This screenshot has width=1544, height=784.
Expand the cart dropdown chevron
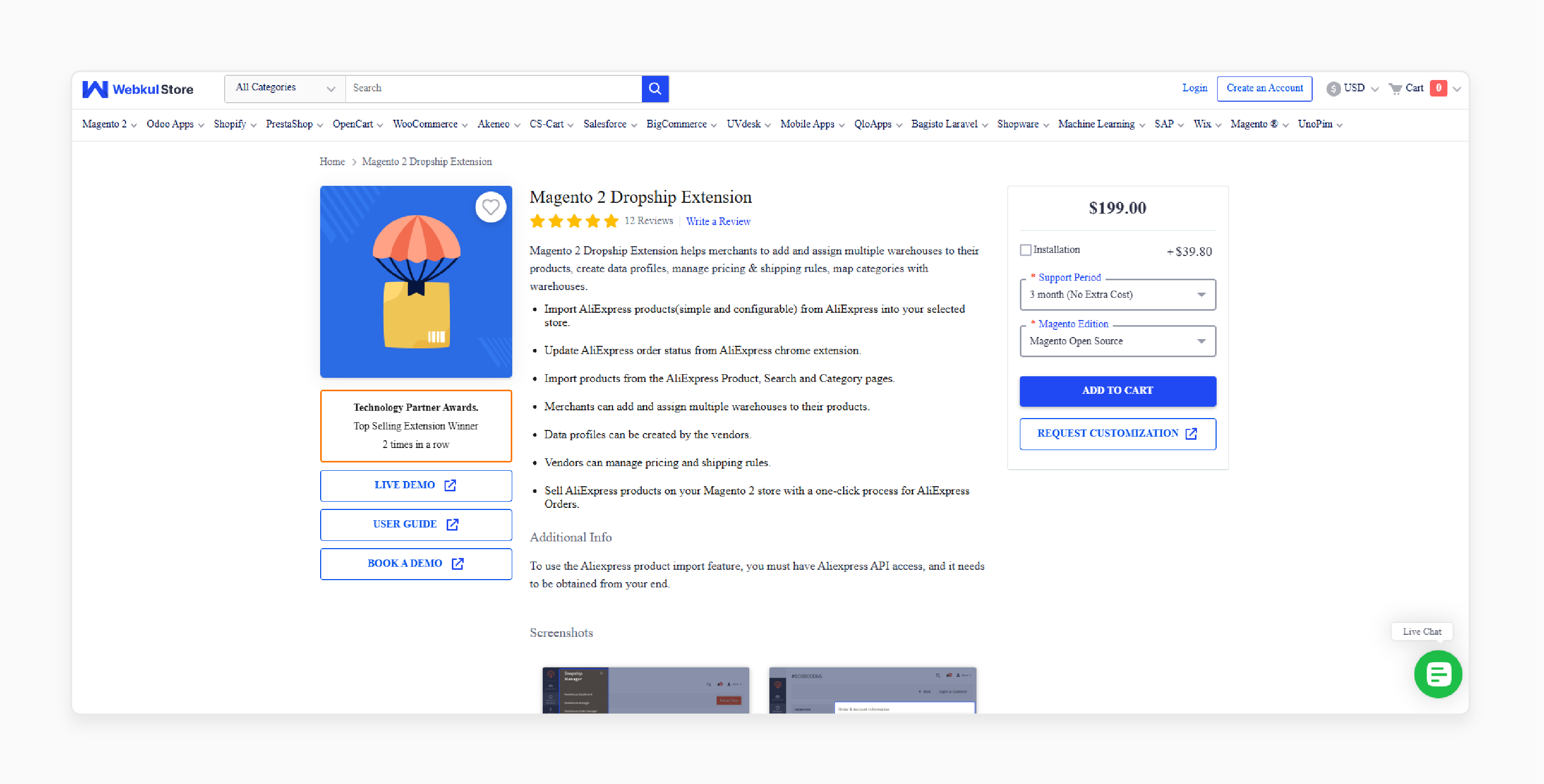click(x=1457, y=89)
